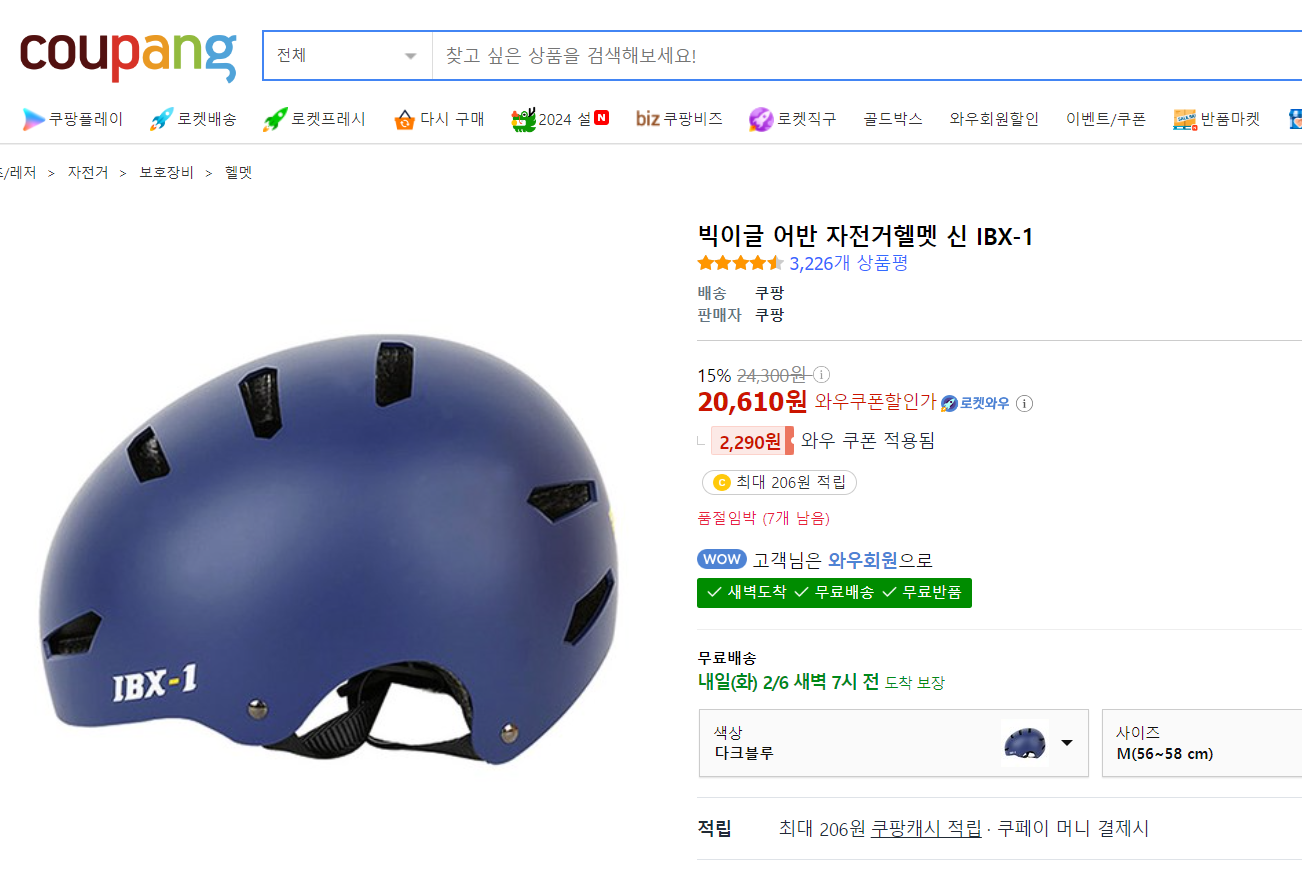Open the 골드박스 menu item

893,119
